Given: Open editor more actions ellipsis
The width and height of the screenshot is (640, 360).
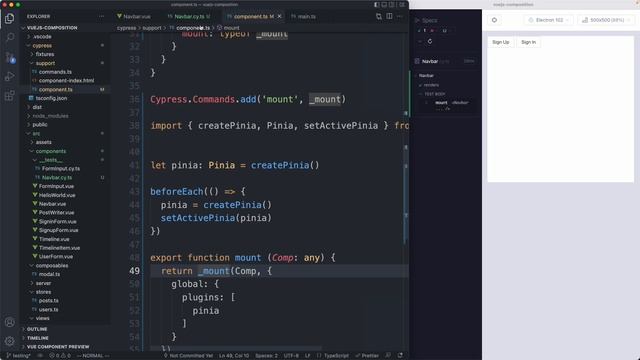Looking at the screenshot, I should [400, 16].
